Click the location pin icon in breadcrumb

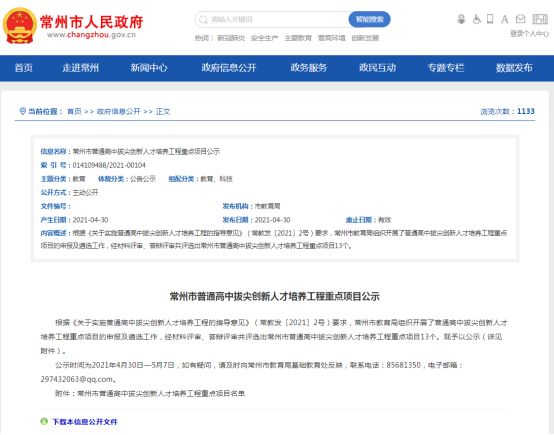[x=22, y=111]
